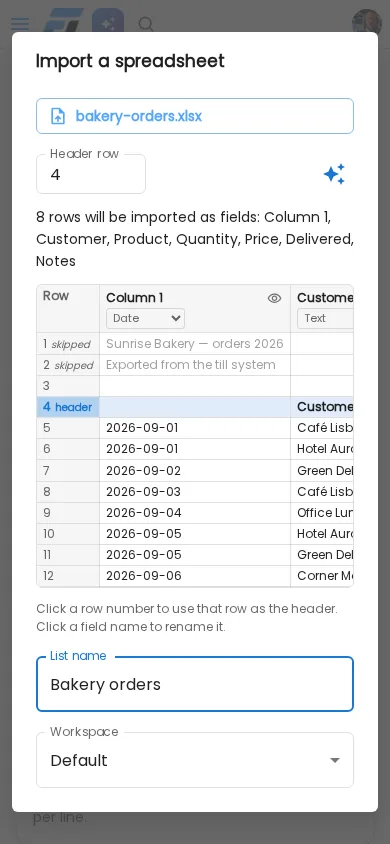Click the upload file icon beside bakery-orders.xlsx

tap(58, 116)
